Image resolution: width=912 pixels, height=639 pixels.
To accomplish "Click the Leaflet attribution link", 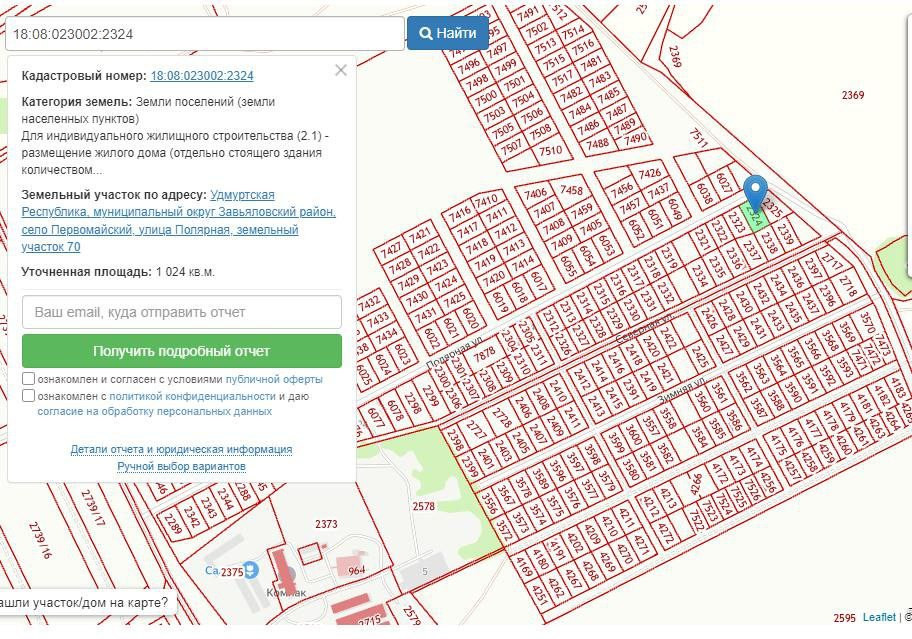I will (879, 618).
